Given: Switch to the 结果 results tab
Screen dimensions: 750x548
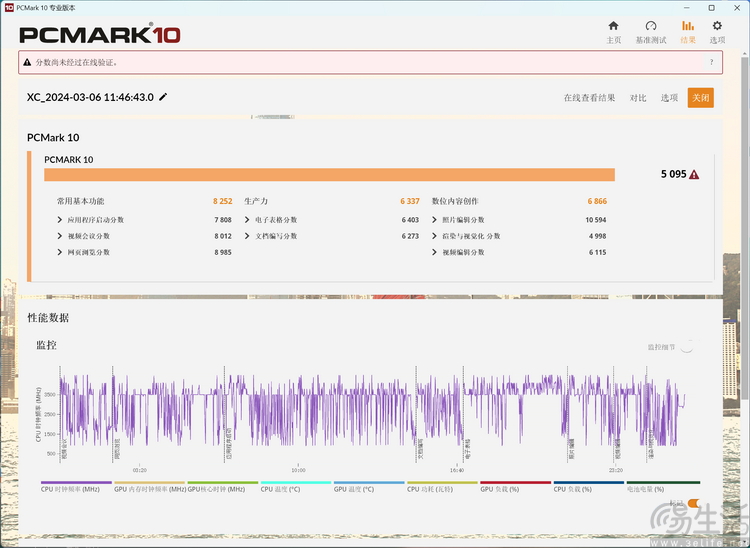Looking at the screenshot, I should 688,32.
